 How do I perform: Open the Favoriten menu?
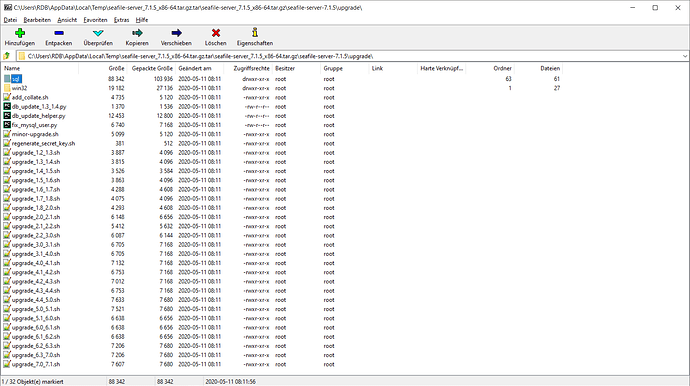point(95,20)
